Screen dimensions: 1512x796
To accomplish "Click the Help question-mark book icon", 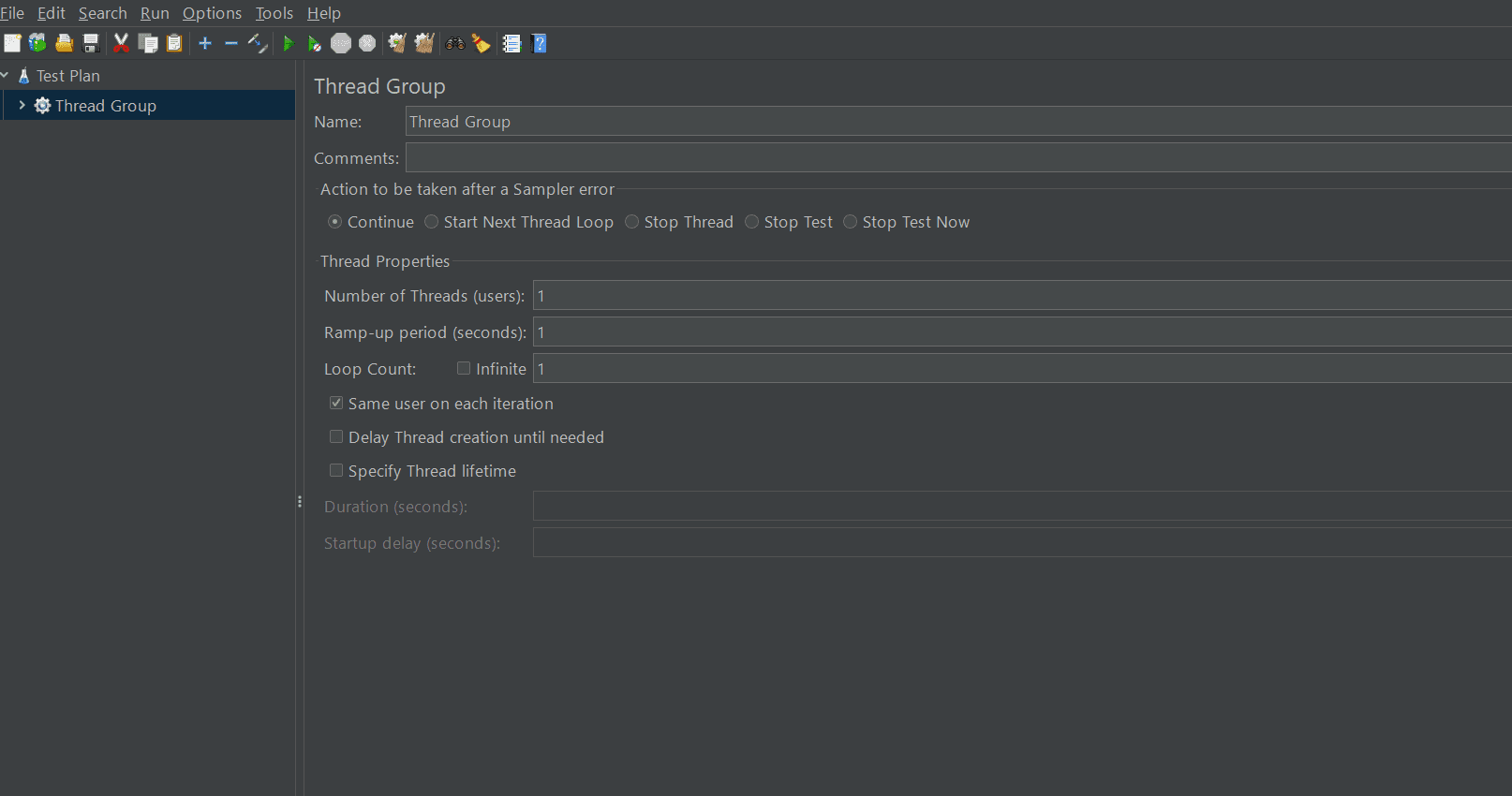I will click(x=539, y=43).
